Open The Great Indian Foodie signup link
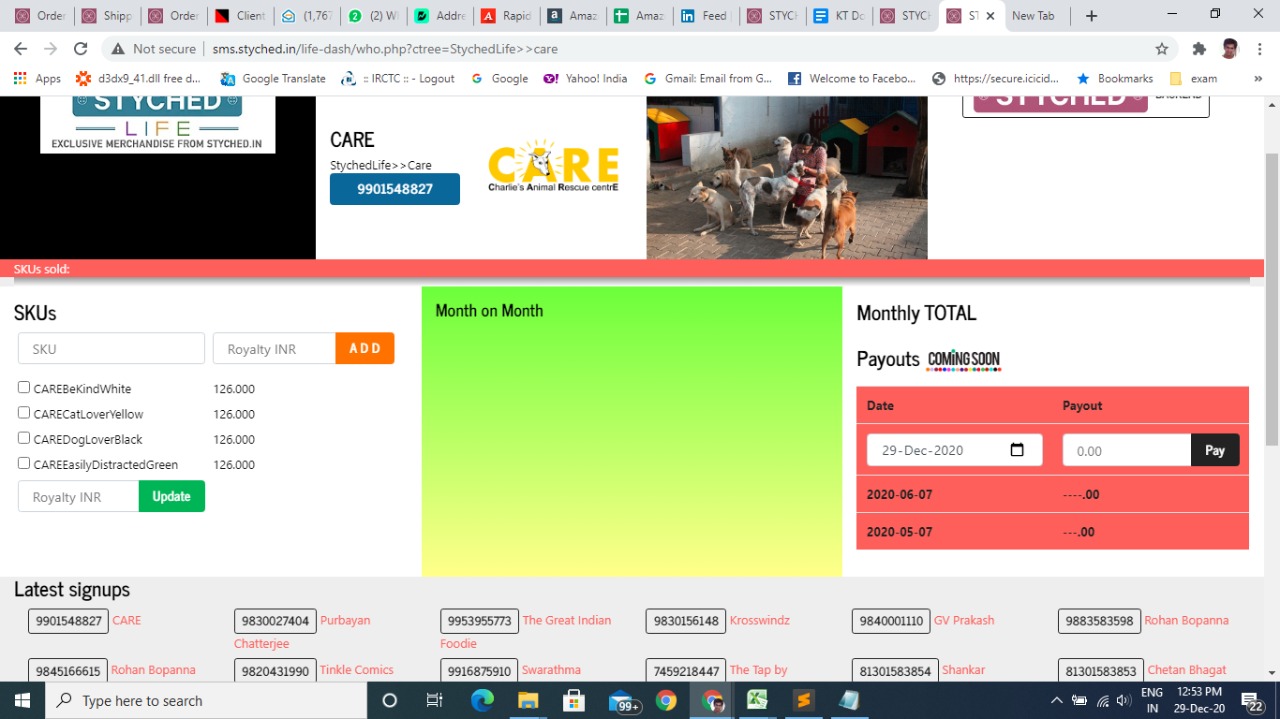 566,620
